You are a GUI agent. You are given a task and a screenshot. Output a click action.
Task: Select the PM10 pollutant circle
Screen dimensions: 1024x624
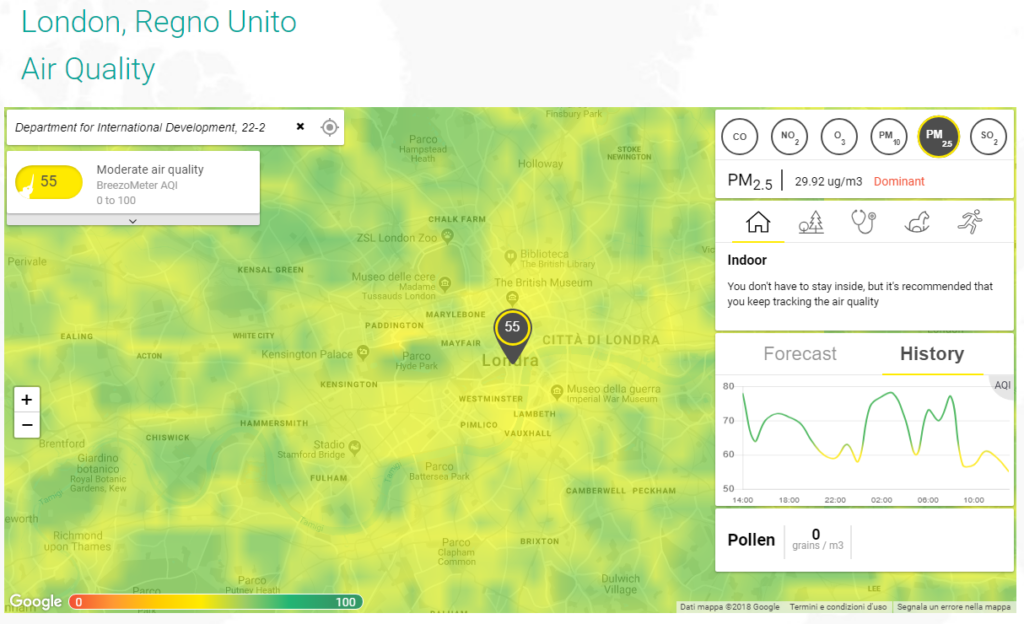coord(889,136)
